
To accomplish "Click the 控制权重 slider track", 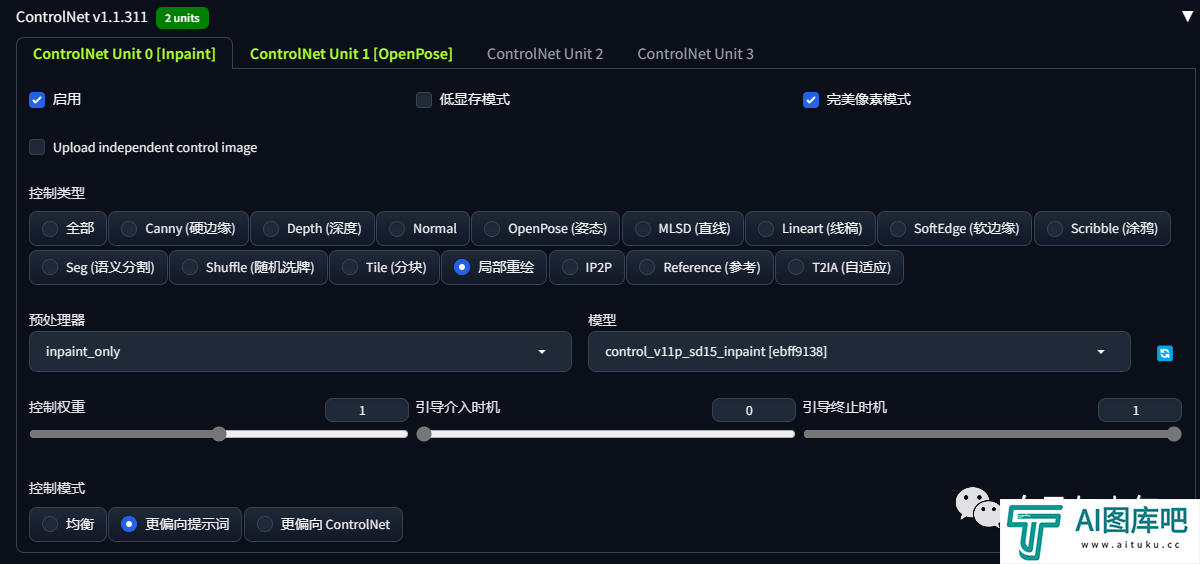I will [218, 434].
